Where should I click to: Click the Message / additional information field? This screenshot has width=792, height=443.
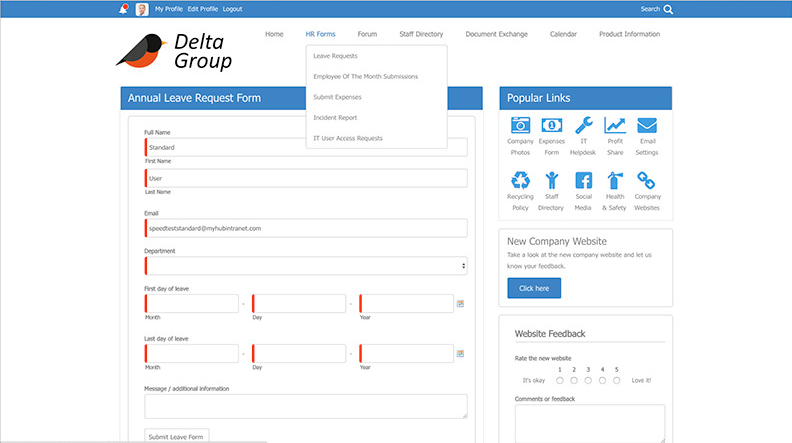coord(306,405)
